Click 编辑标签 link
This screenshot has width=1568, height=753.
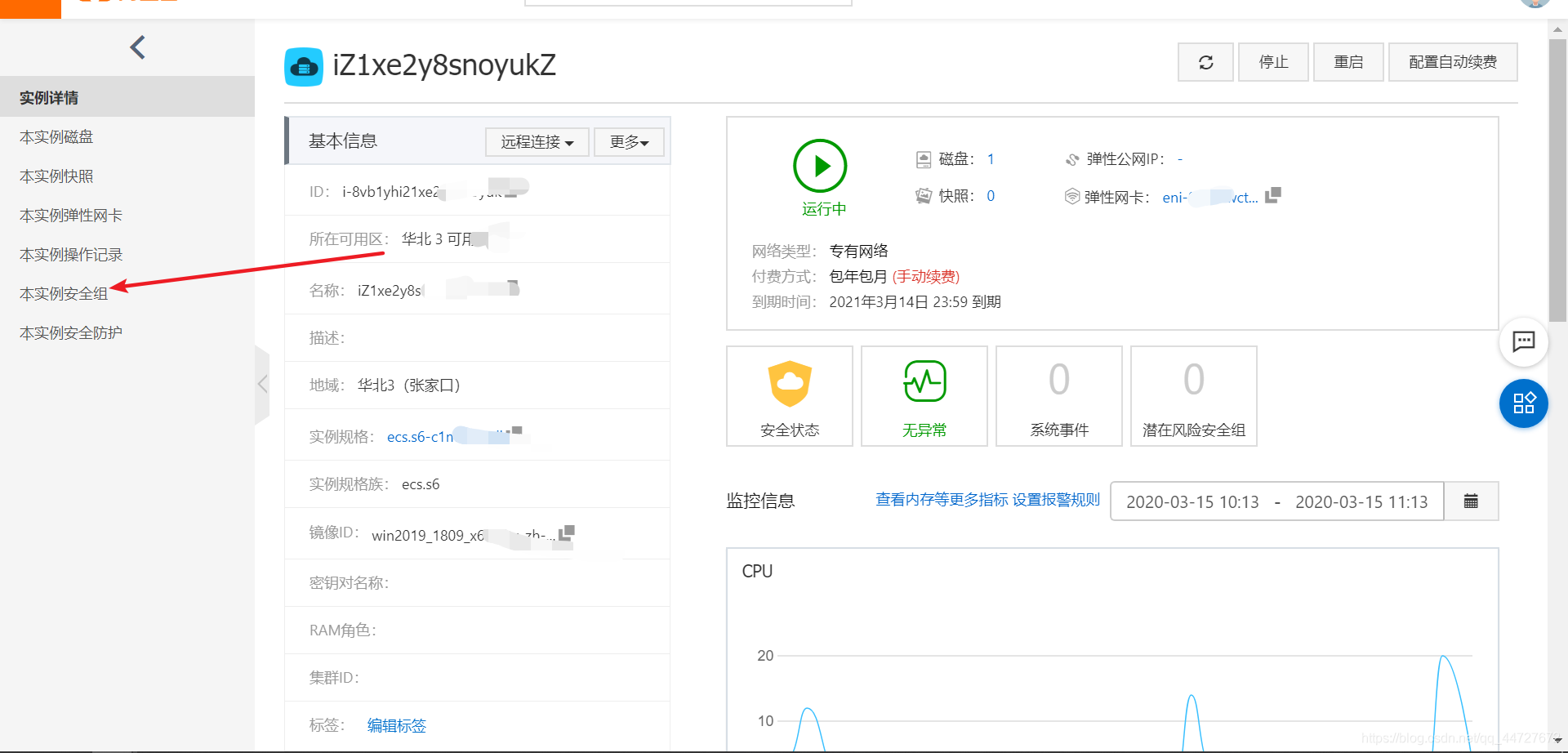(397, 725)
